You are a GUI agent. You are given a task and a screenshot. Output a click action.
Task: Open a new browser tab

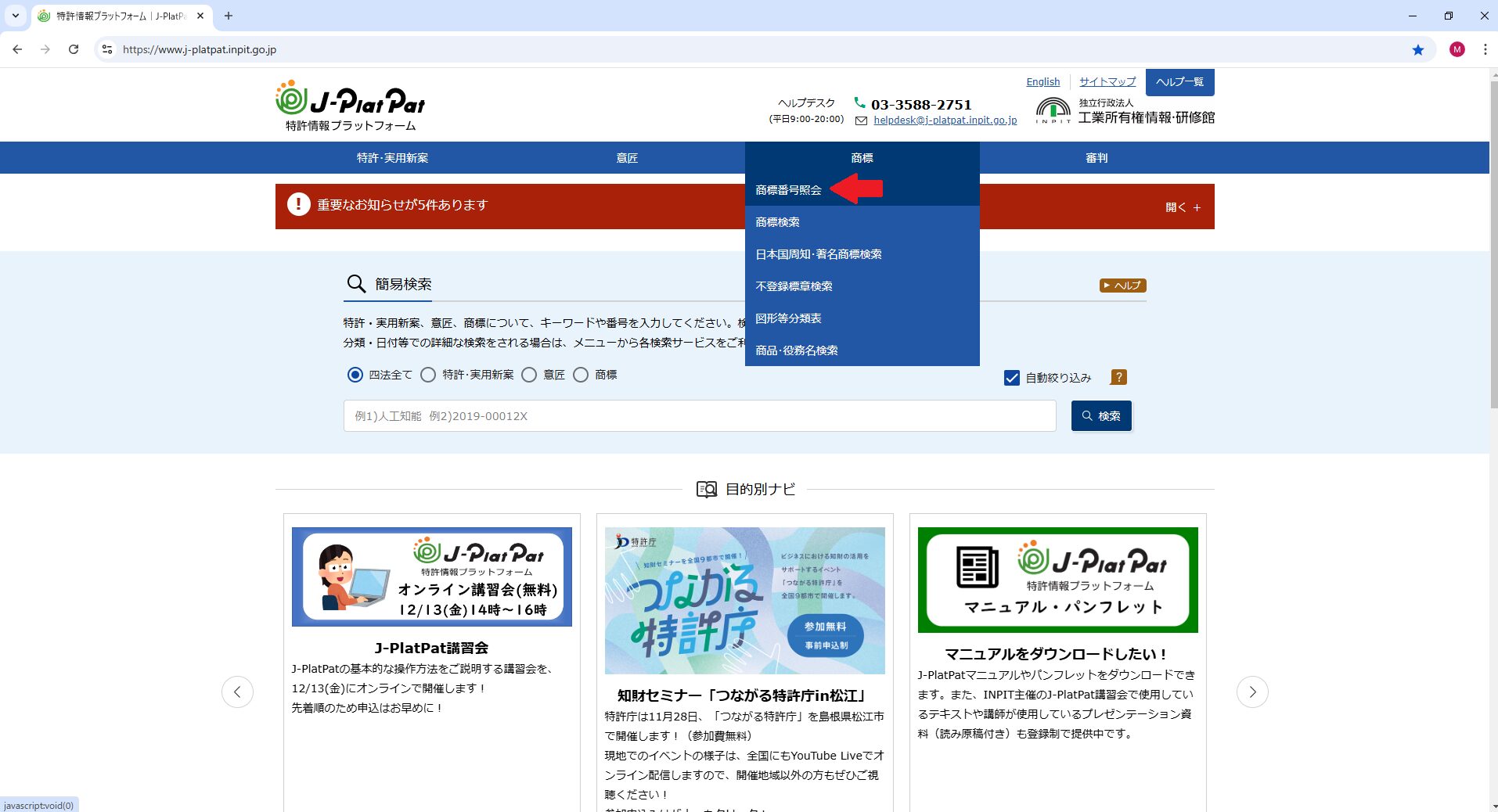[229, 16]
